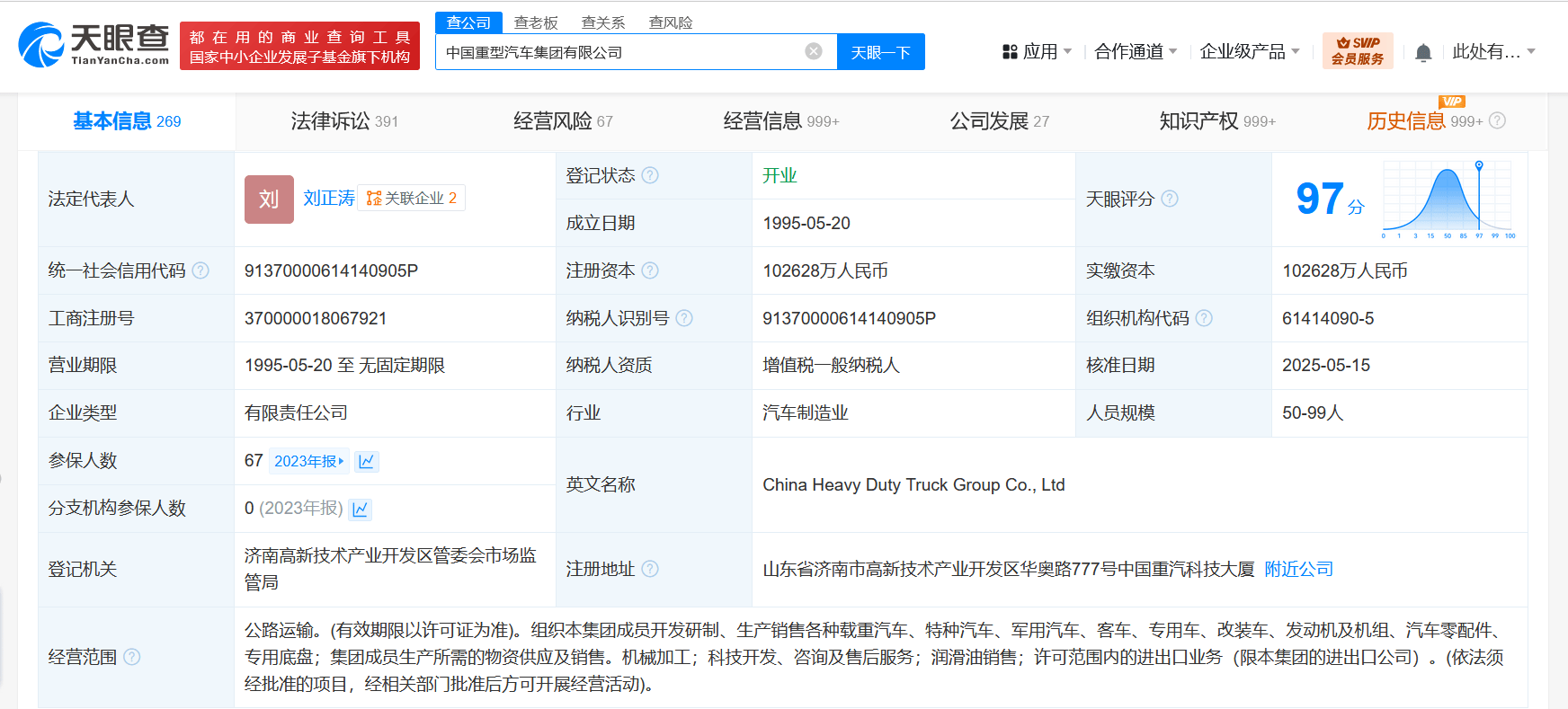1568x709 pixels.
Task: View 关联企业 2 related companies
Action: (x=412, y=198)
